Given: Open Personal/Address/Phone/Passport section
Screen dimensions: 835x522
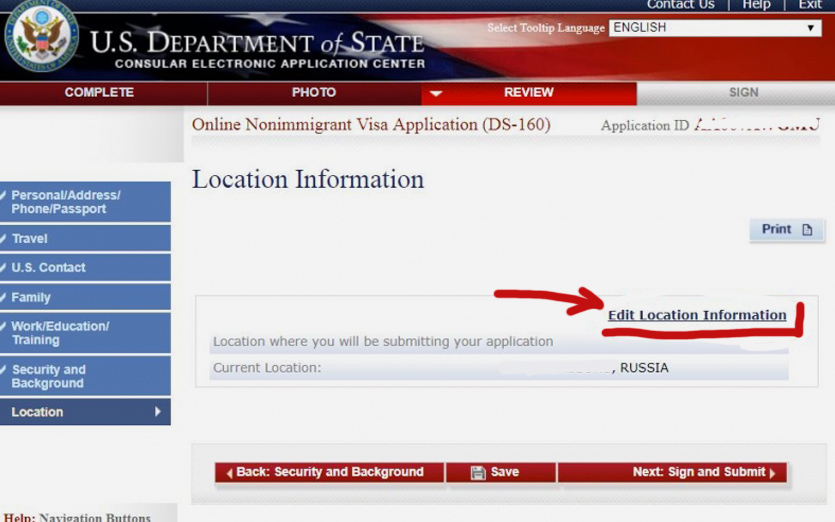Looking at the screenshot, I should pyautogui.click(x=85, y=202).
